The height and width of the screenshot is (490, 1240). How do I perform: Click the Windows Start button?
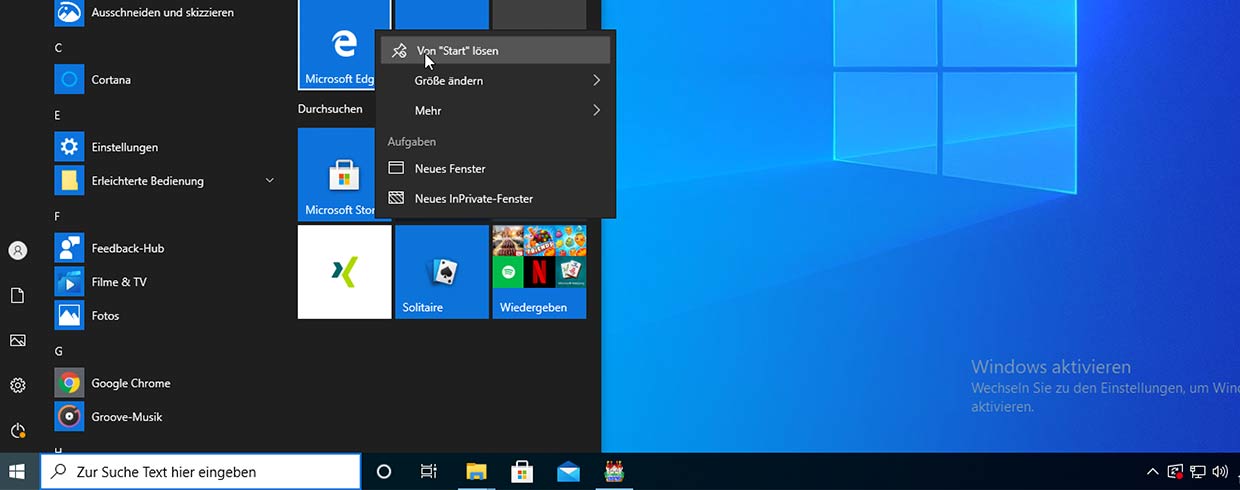[x=18, y=471]
